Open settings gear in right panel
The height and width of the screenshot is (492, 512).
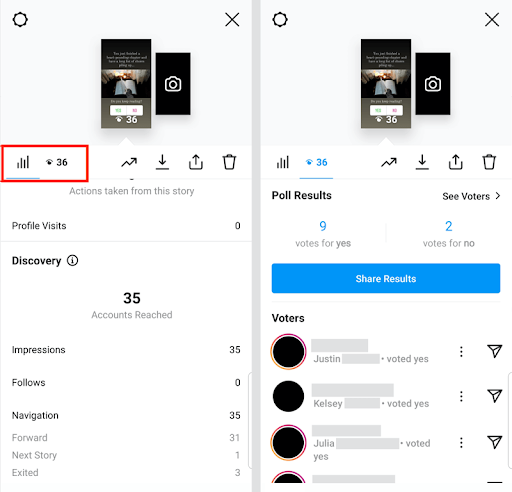[280, 20]
